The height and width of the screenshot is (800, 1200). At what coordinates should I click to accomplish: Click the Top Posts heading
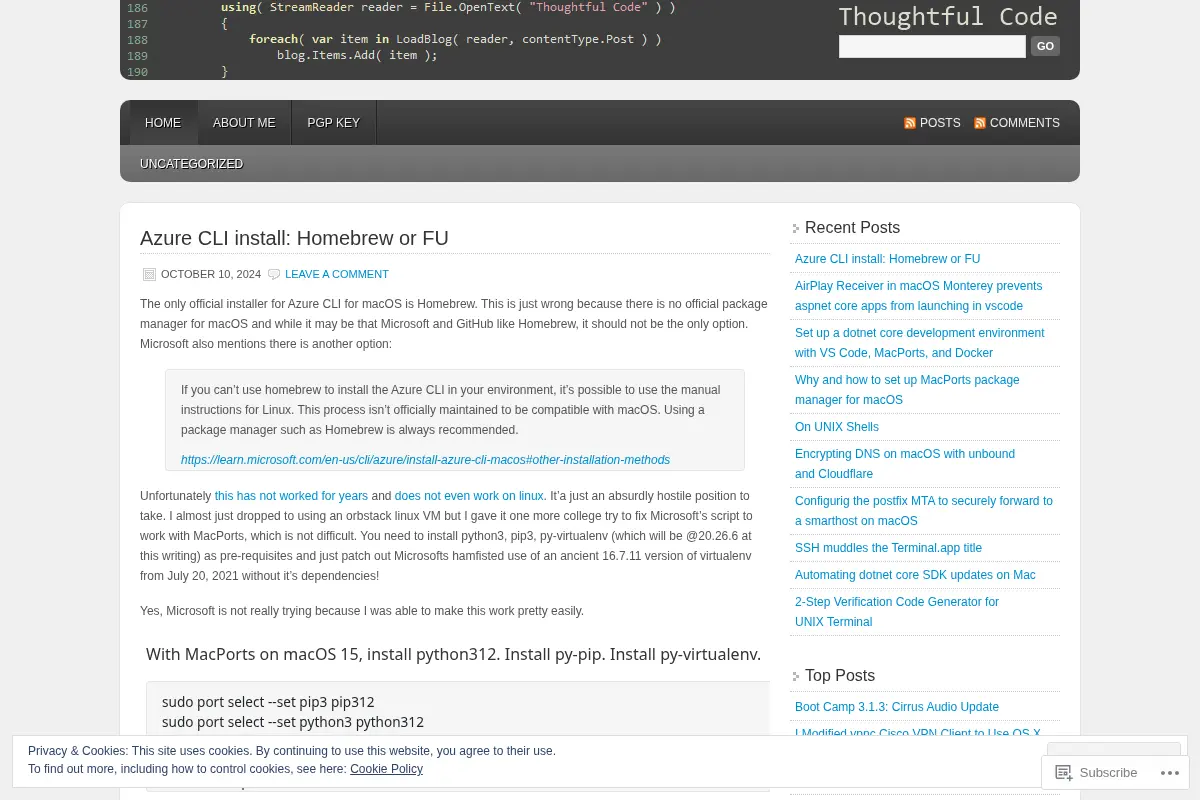(x=840, y=676)
